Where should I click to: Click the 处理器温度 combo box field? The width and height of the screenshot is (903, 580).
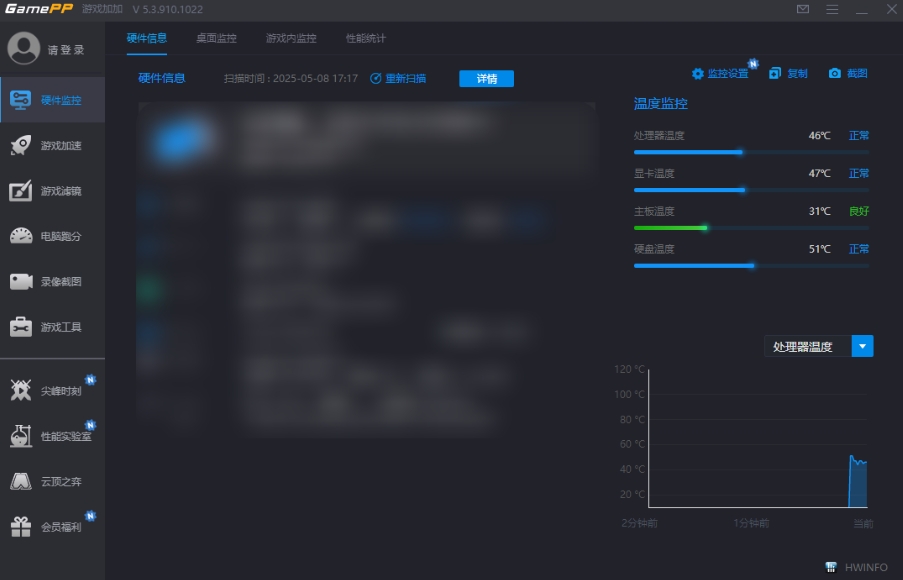(808, 346)
